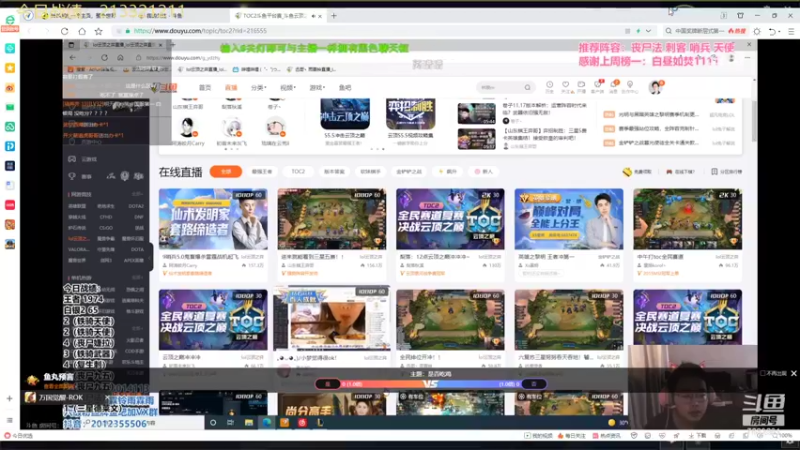The width and height of the screenshot is (800, 450).
Task: Open the Douyu messages icon with badge
Action: click(x=614, y=85)
